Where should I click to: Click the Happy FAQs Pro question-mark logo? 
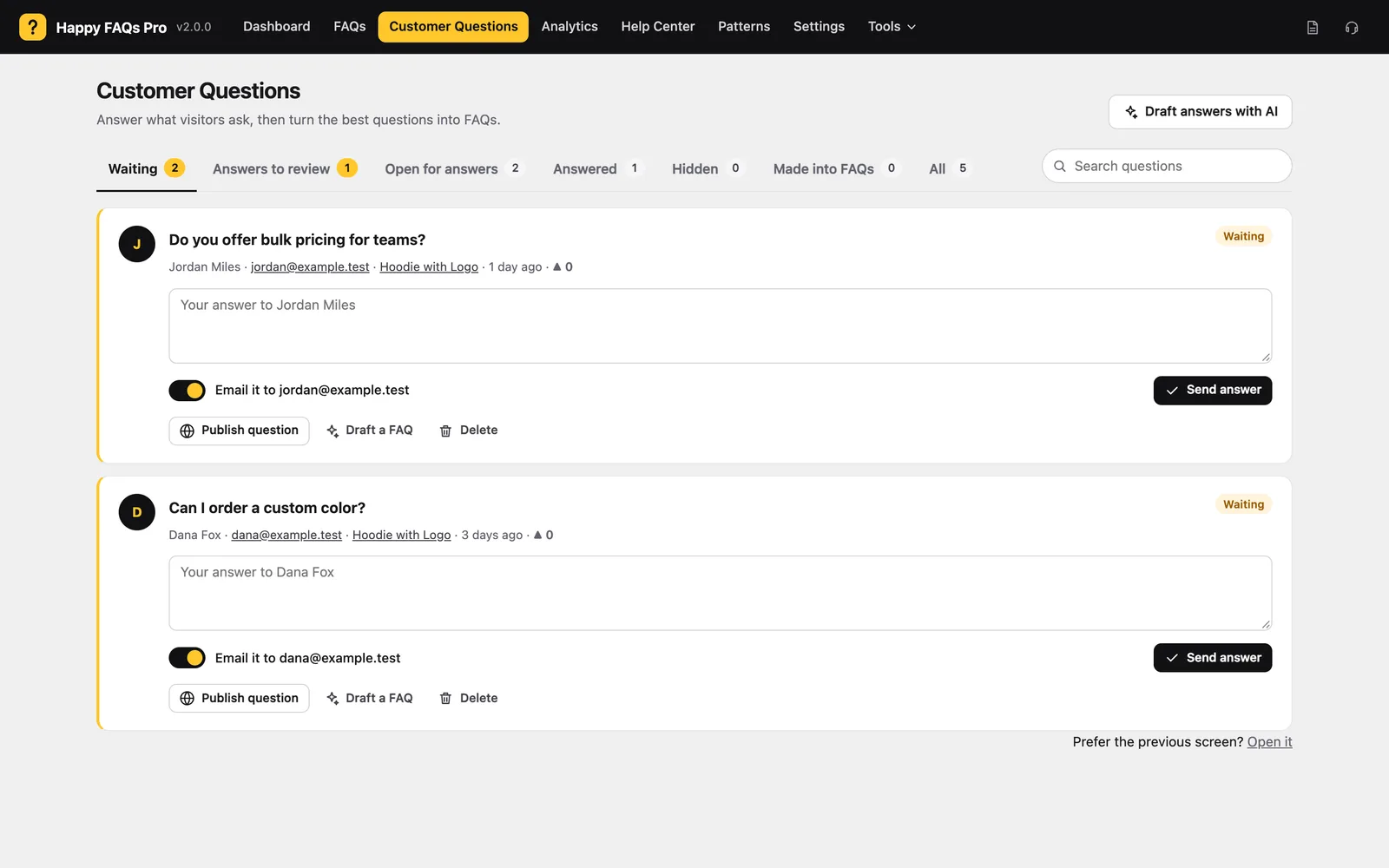(x=32, y=27)
